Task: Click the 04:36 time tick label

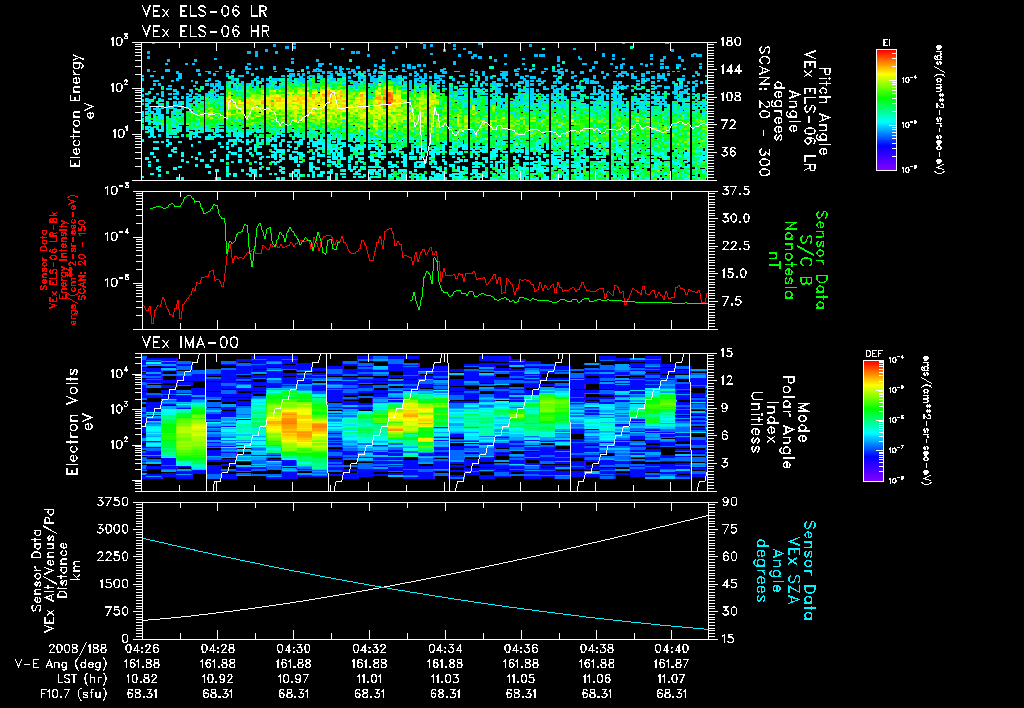Action: click(x=520, y=649)
